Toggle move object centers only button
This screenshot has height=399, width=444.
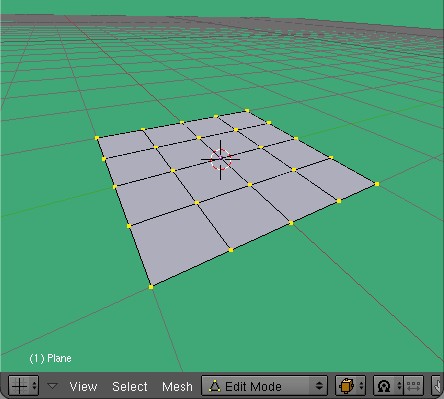point(414,386)
